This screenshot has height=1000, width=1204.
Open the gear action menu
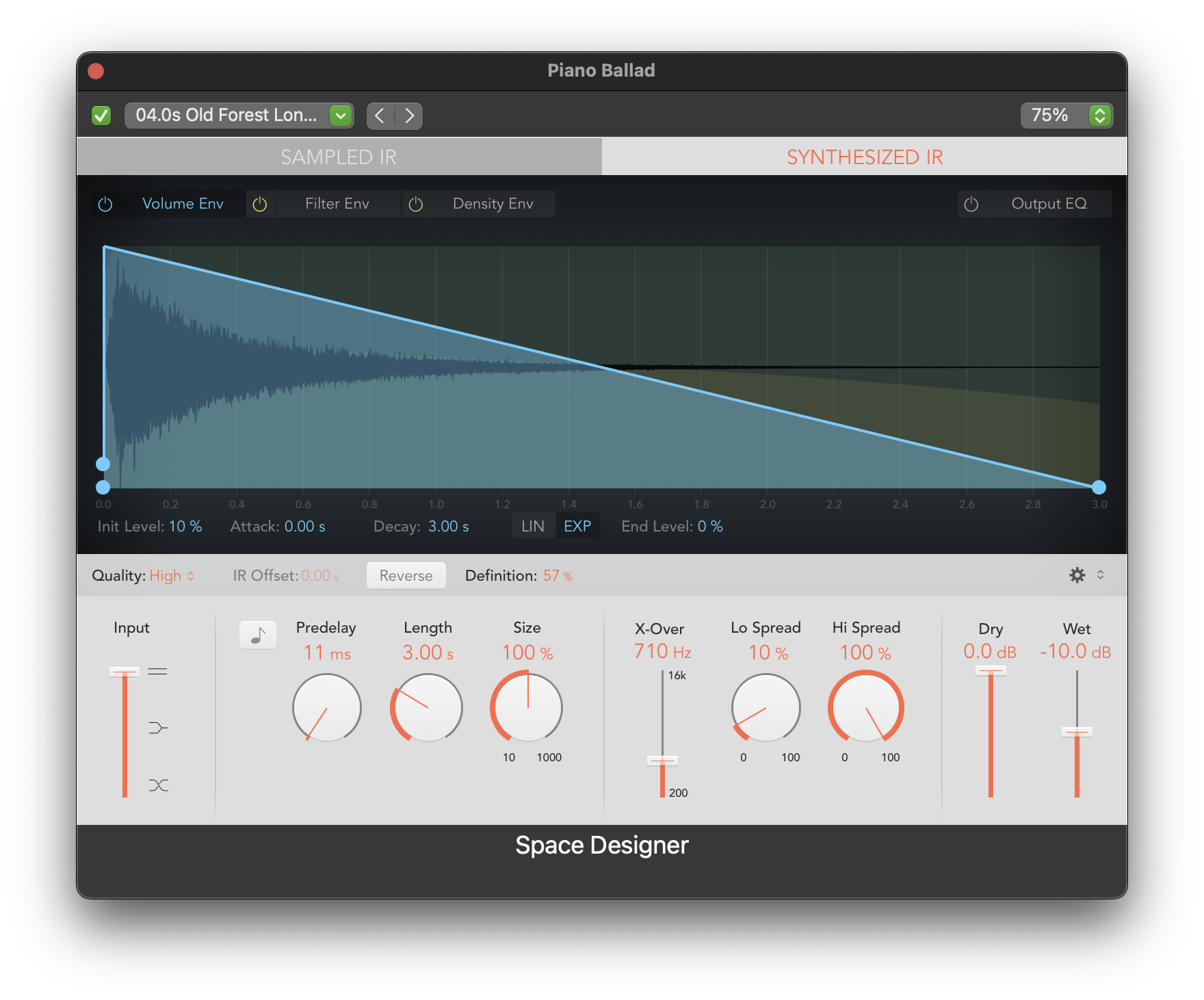[x=1077, y=575]
